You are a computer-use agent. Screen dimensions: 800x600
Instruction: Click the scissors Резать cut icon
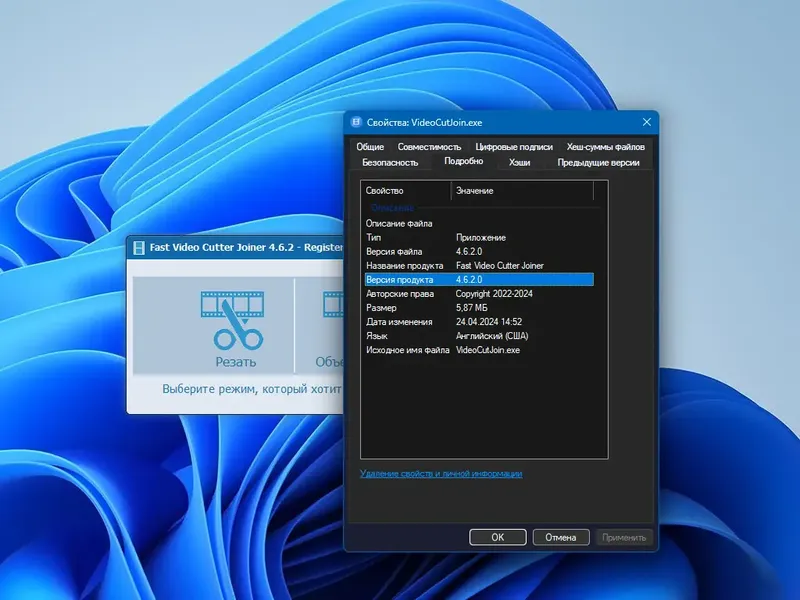coord(232,320)
